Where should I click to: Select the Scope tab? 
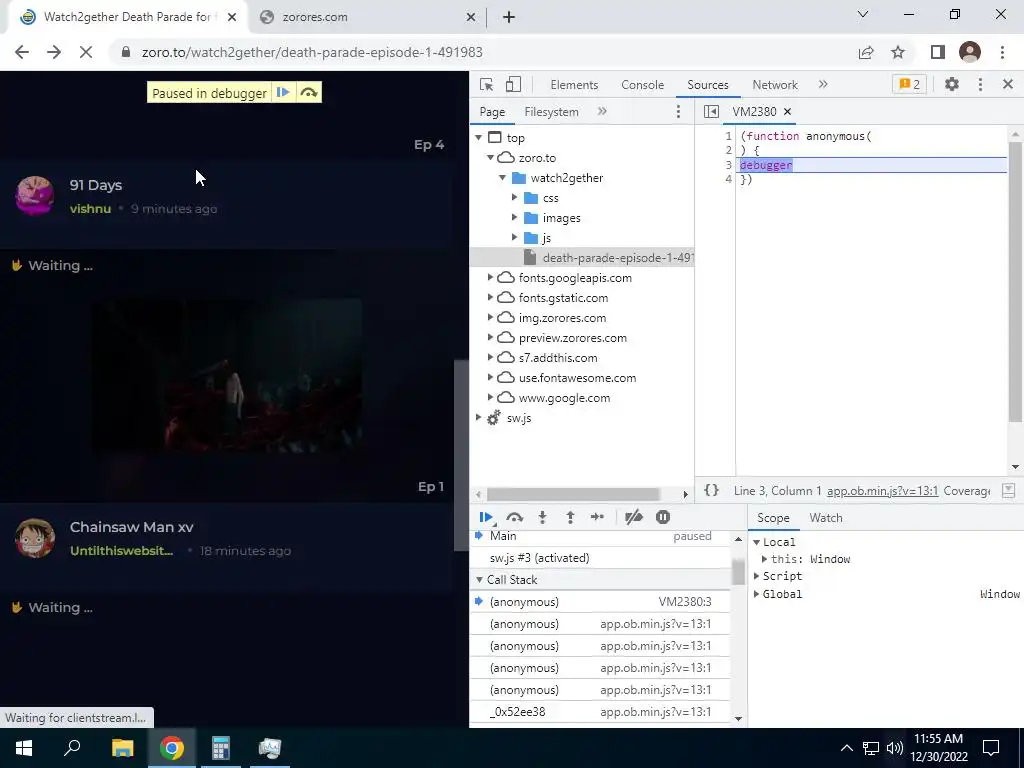coord(773,518)
